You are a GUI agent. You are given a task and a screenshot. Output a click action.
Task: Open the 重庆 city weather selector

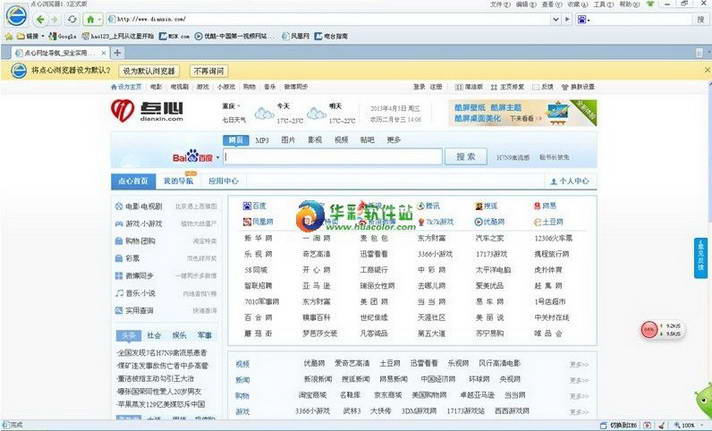[x=232, y=106]
